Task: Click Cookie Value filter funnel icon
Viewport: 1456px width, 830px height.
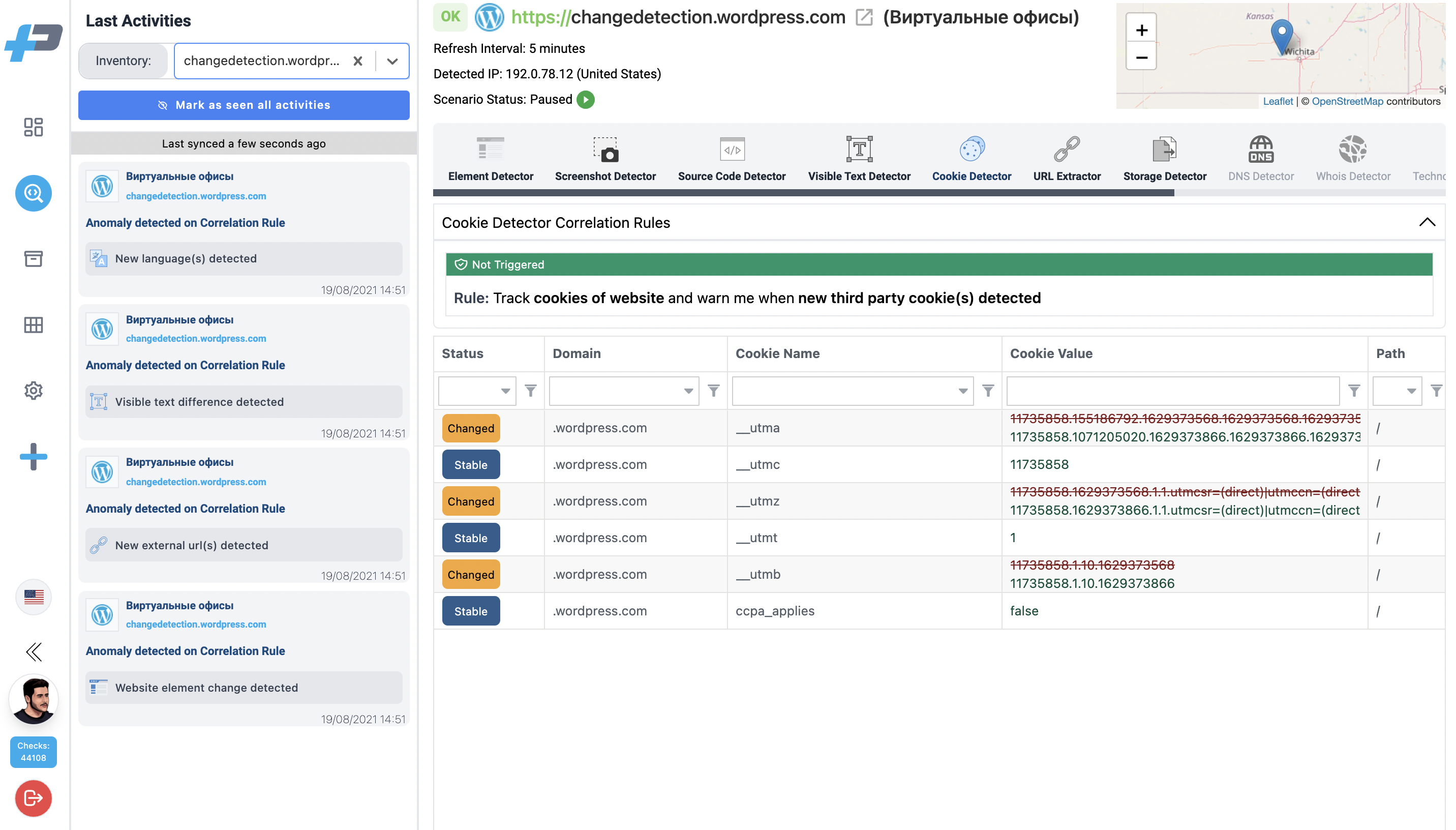Action: point(1354,391)
